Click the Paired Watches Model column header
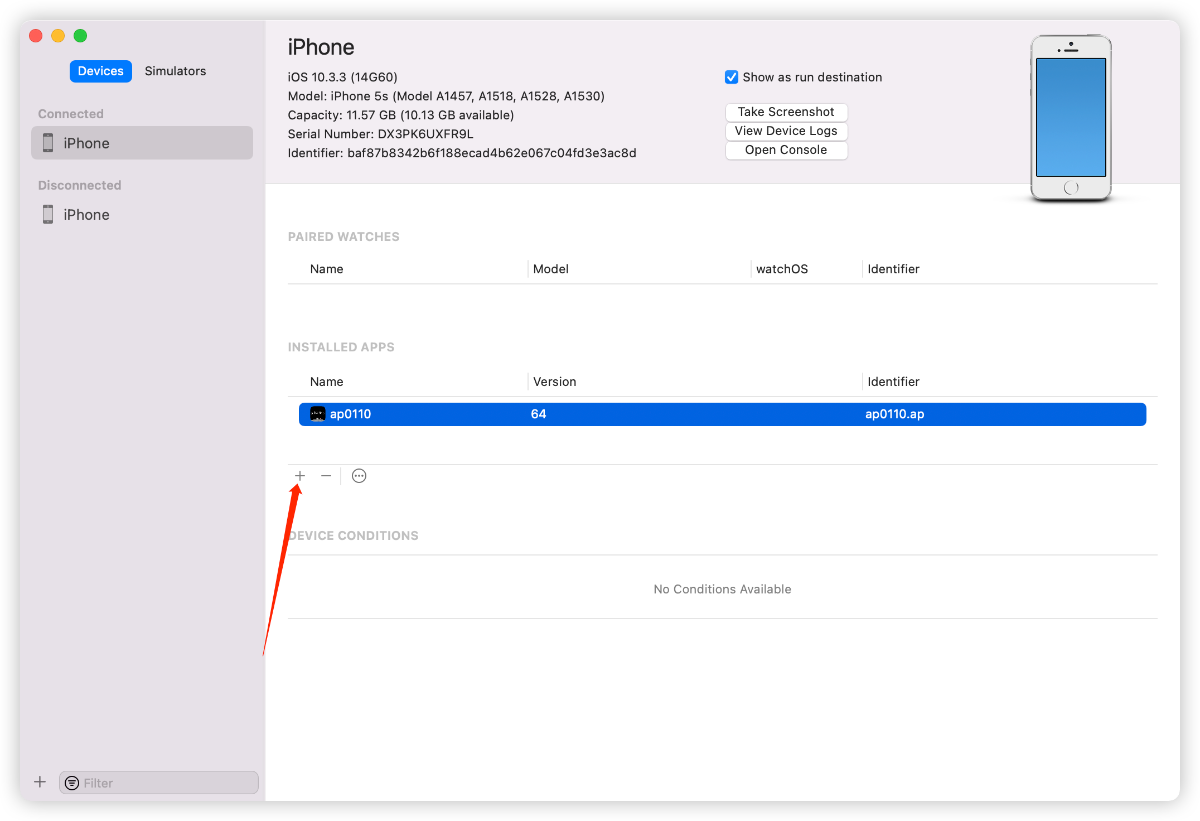Image resolution: width=1200 pixels, height=821 pixels. coord(551,269)
